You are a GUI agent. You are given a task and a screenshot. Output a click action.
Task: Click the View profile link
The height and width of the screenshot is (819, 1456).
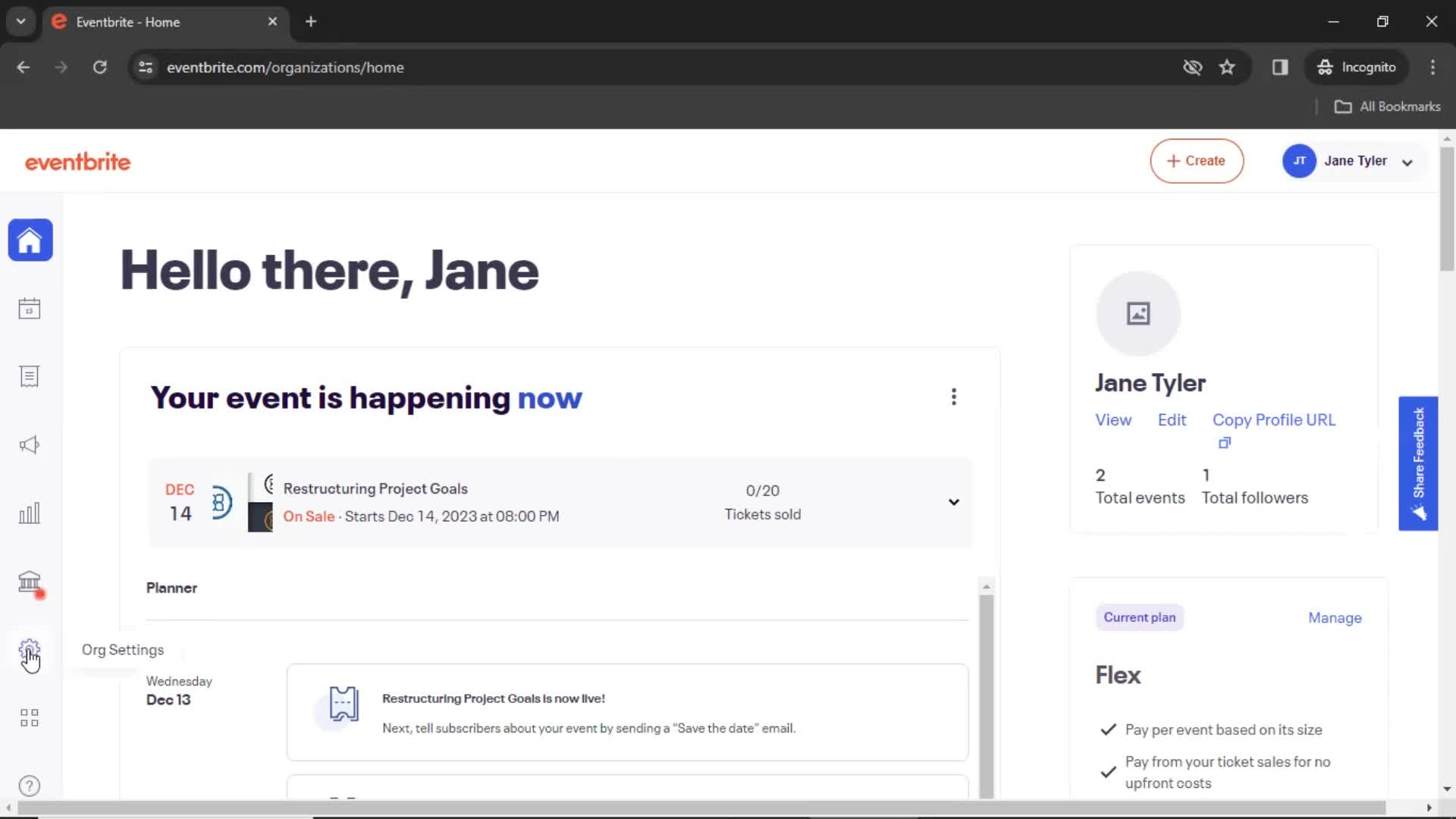1113,420
